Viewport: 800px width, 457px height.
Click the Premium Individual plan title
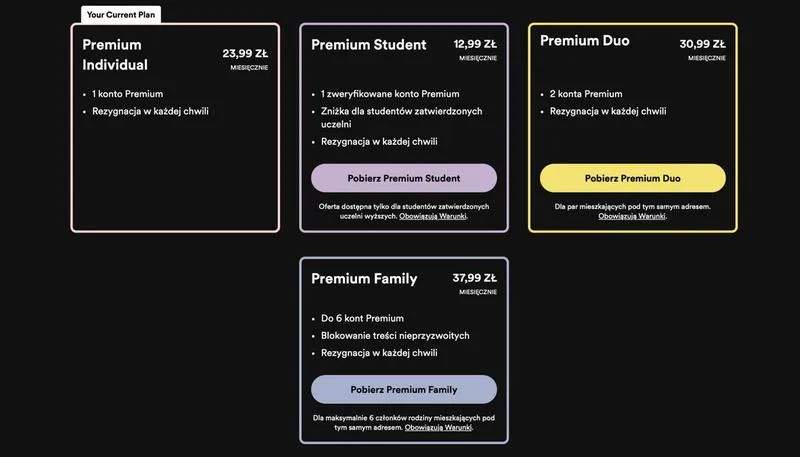pos(115,55)
